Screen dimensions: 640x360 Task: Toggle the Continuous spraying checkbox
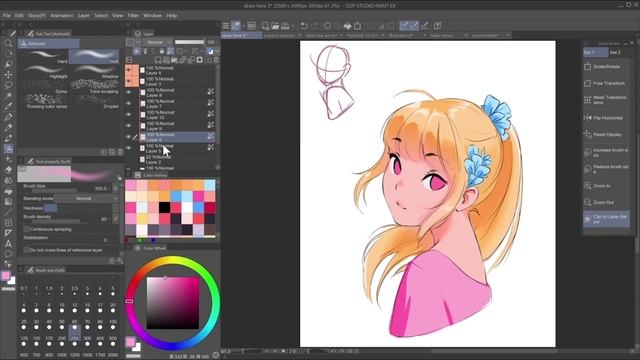(x=27, y=229)
